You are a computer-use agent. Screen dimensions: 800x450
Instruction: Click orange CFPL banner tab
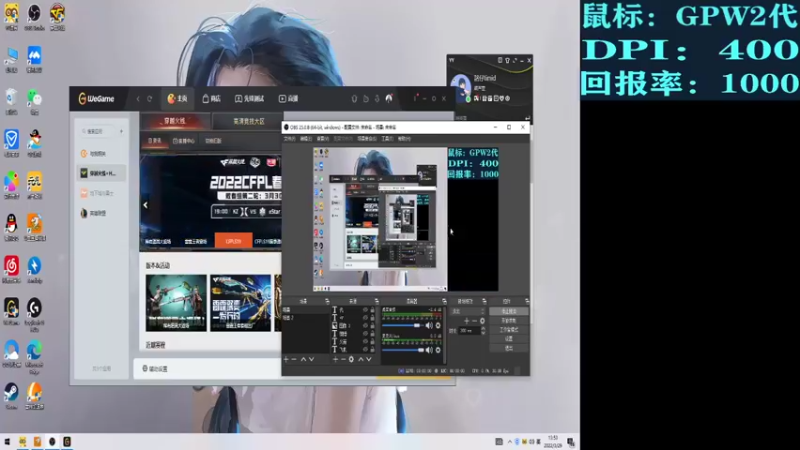(233, 241)
